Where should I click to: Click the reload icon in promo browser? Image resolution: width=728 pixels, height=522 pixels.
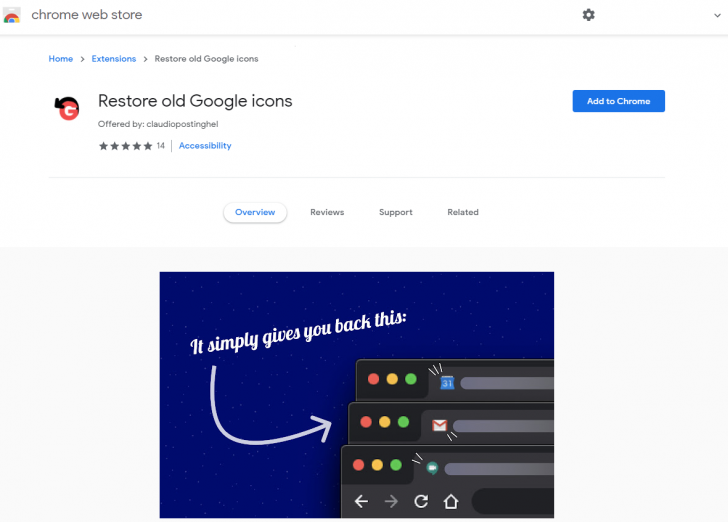click(421, 502)
